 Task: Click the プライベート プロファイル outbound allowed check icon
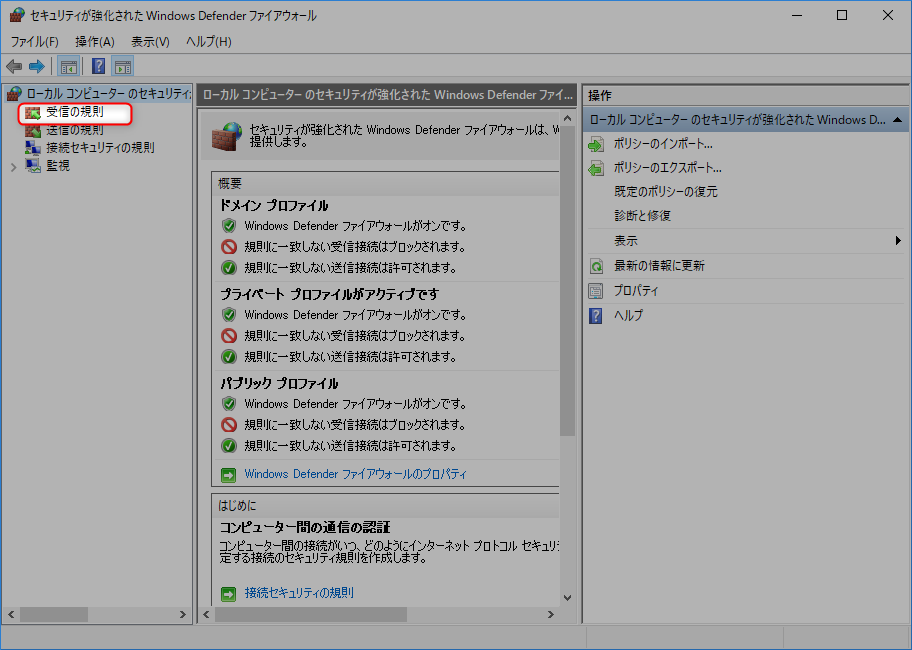(x=229, y=356)
